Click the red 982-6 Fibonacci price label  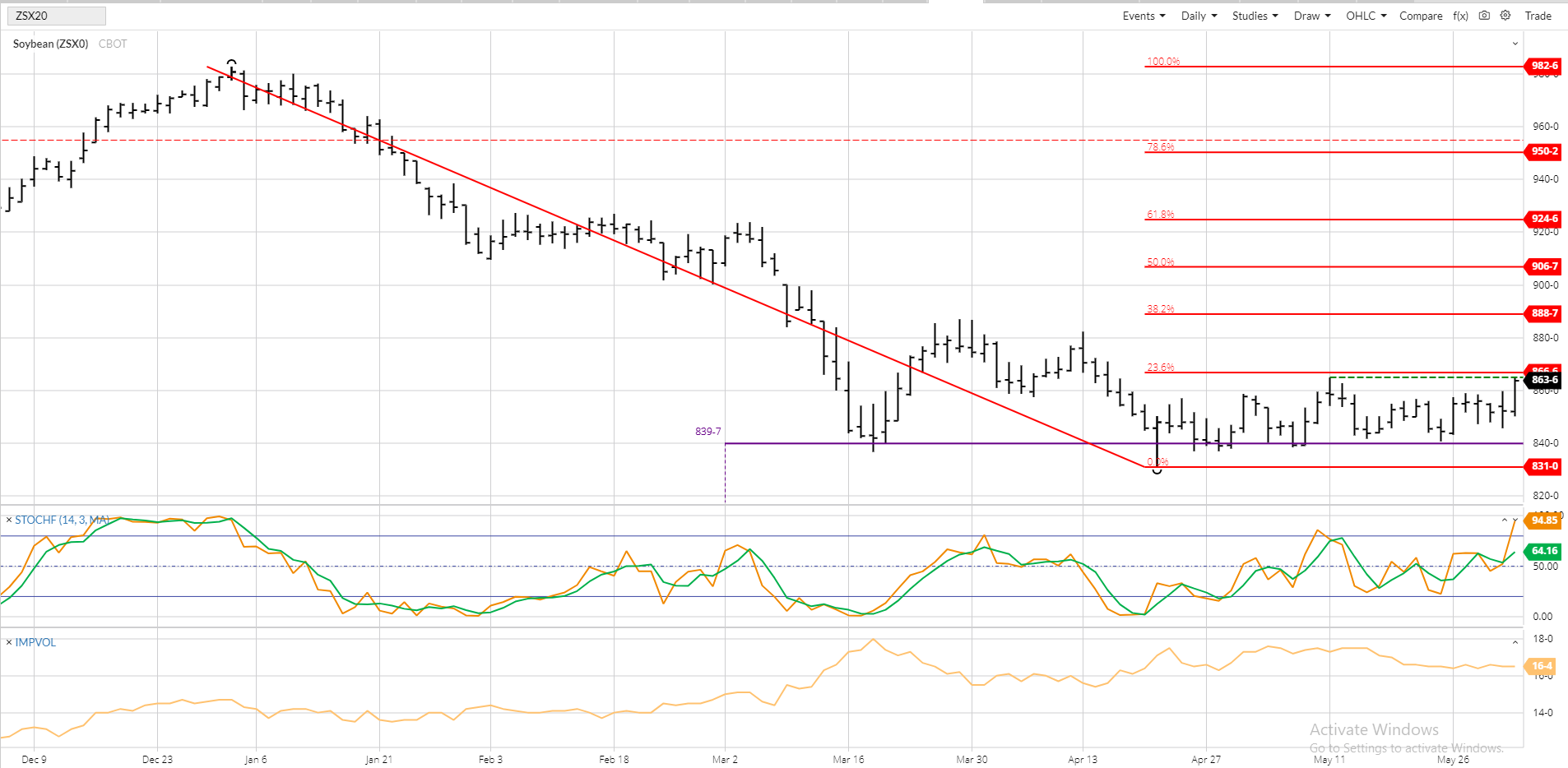point(1544,66)
